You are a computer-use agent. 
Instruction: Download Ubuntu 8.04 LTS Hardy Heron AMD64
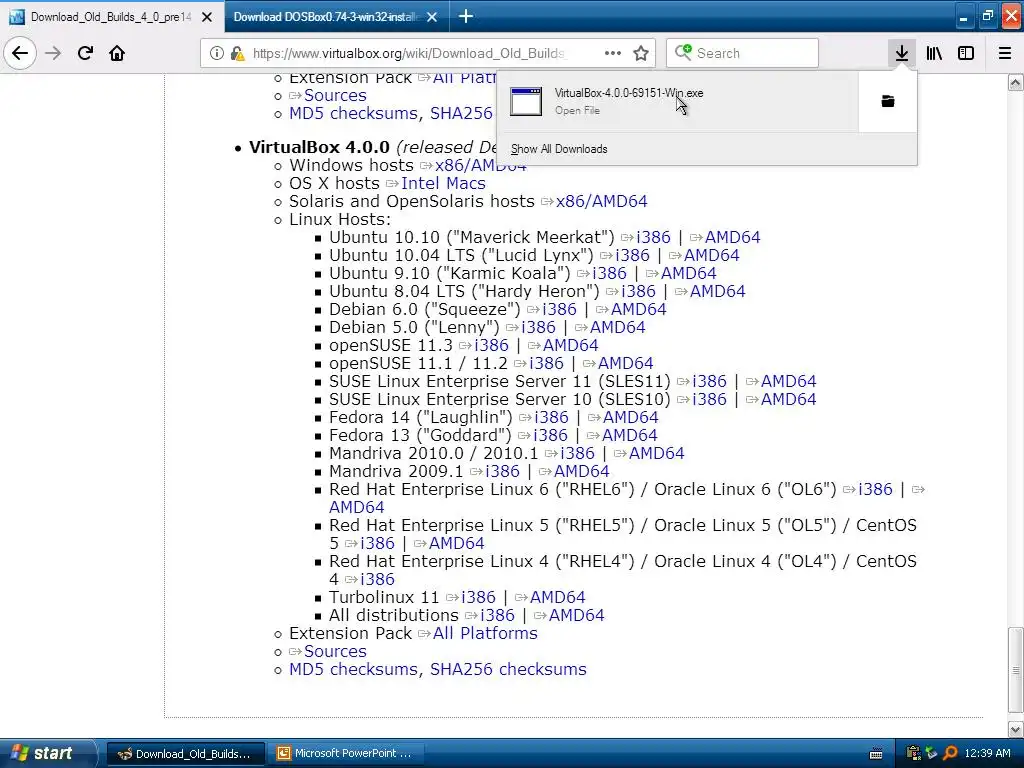pyautogui.click(x=718, y=291)
